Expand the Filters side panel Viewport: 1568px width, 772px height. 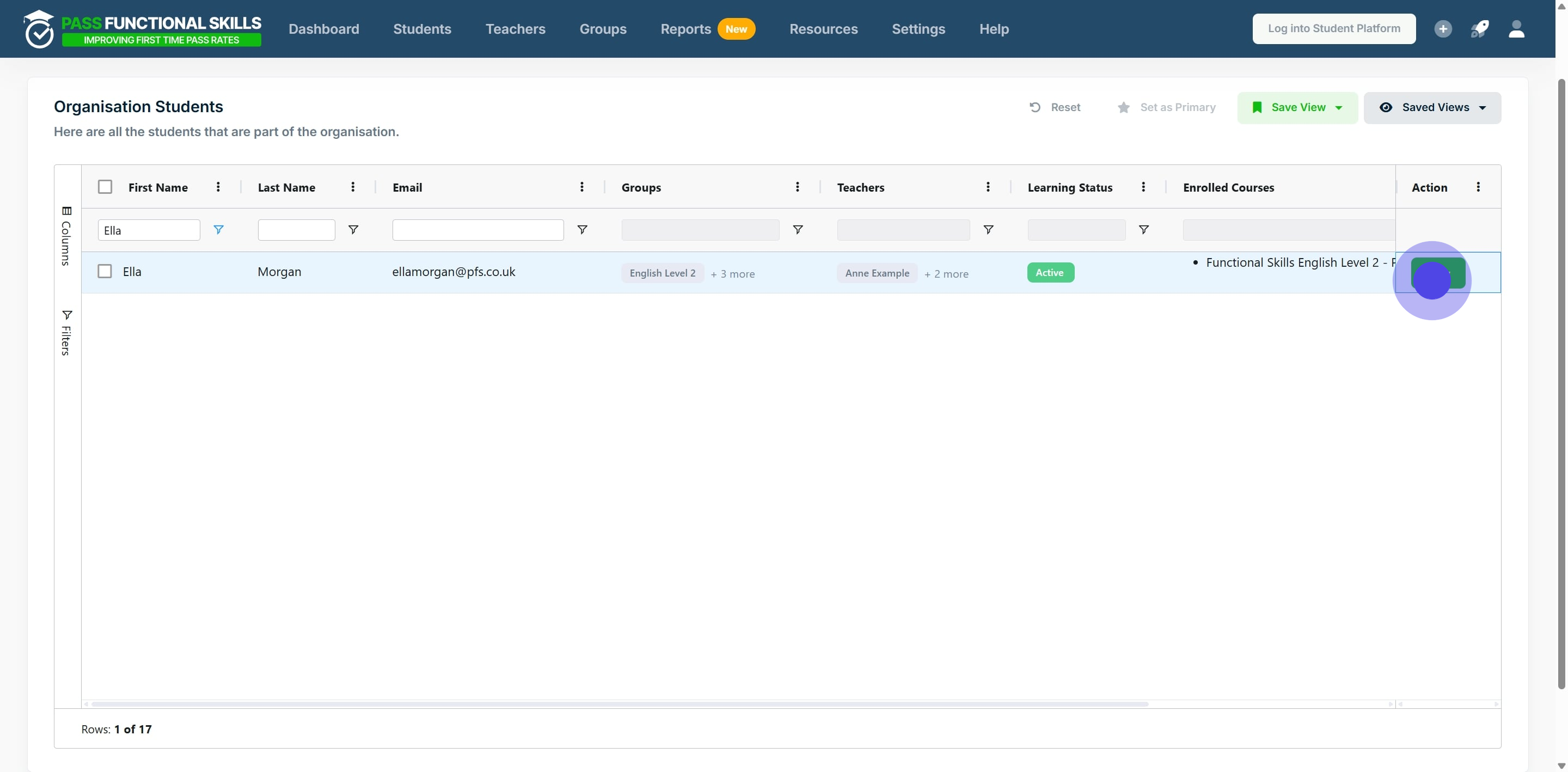pyautogui.click(x=66, y=332)
